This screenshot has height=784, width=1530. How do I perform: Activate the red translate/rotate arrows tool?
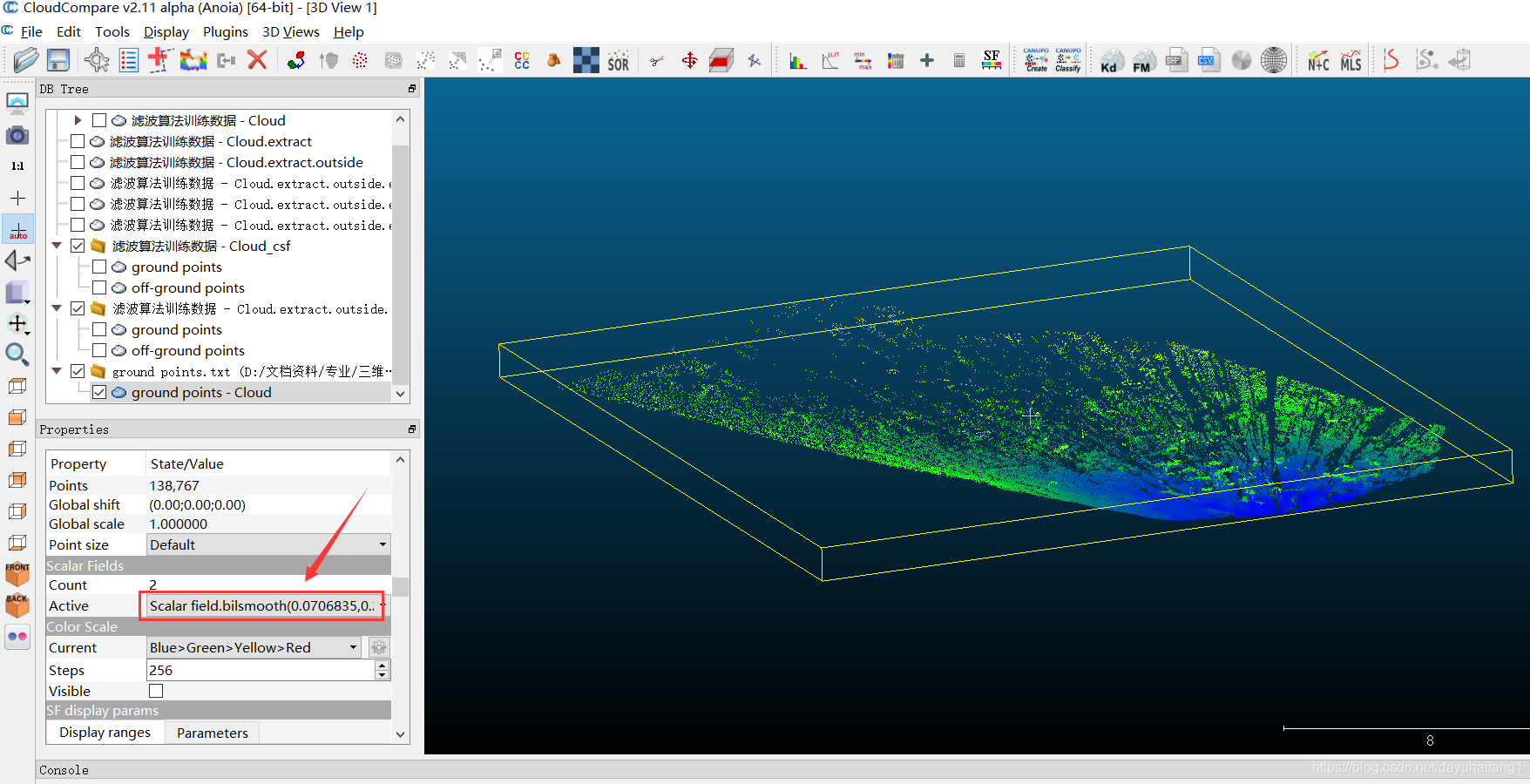pos(689,60)
